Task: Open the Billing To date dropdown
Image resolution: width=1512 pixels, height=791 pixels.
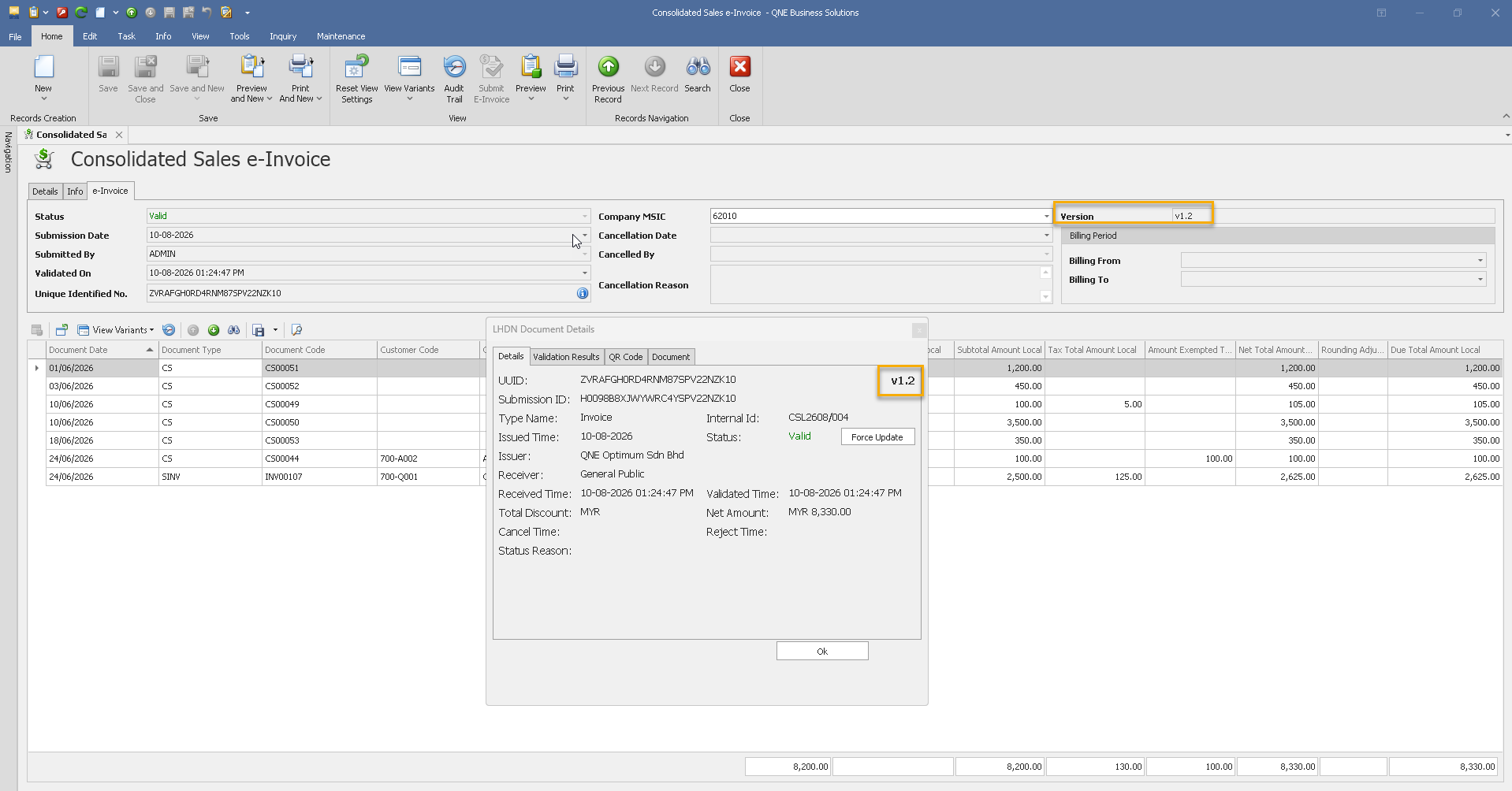Action: click(1480, 280)
